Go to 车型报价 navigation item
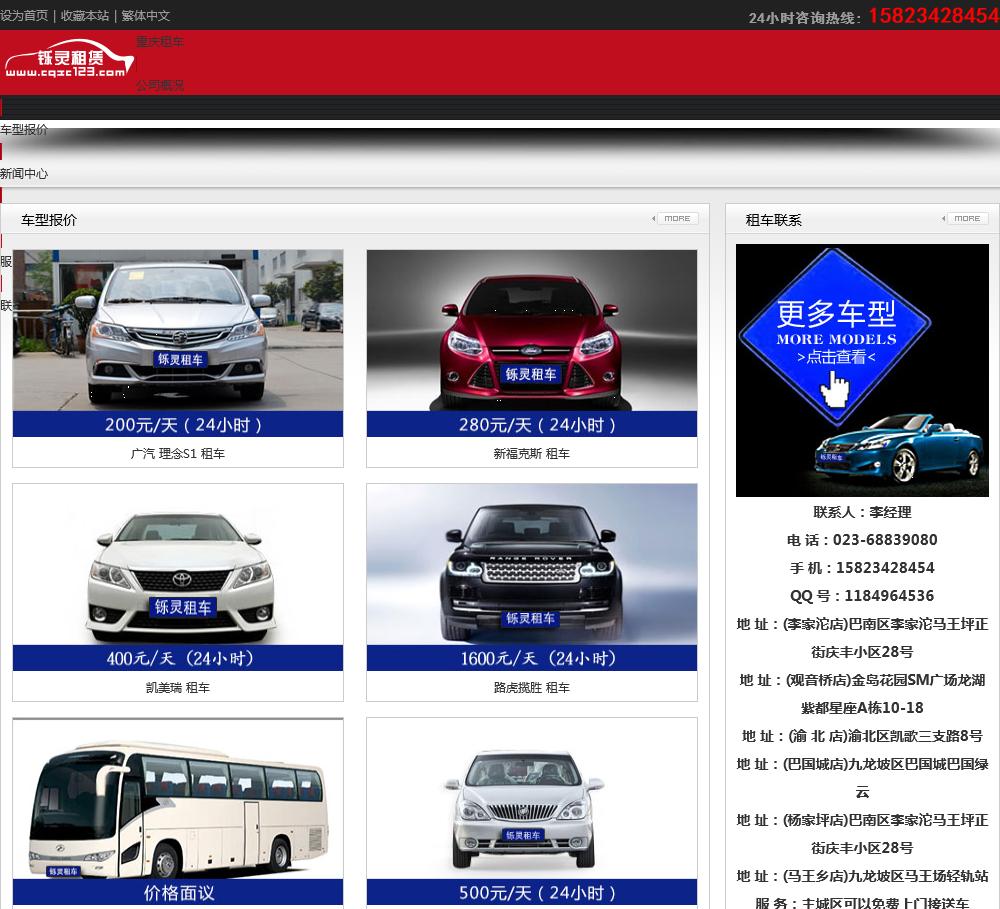This screenshot has height=909, width=1000. pos(24,129)
